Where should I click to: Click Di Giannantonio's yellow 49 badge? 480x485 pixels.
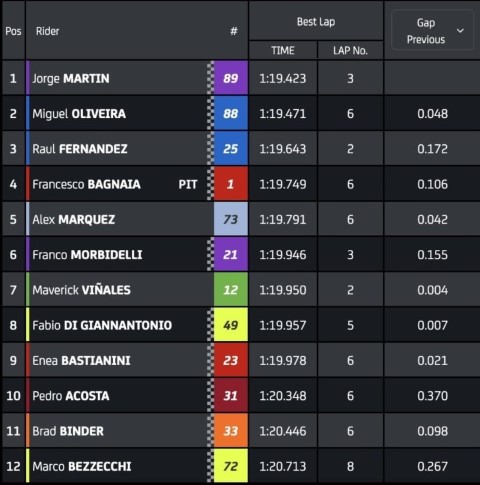tap(231, 325)
